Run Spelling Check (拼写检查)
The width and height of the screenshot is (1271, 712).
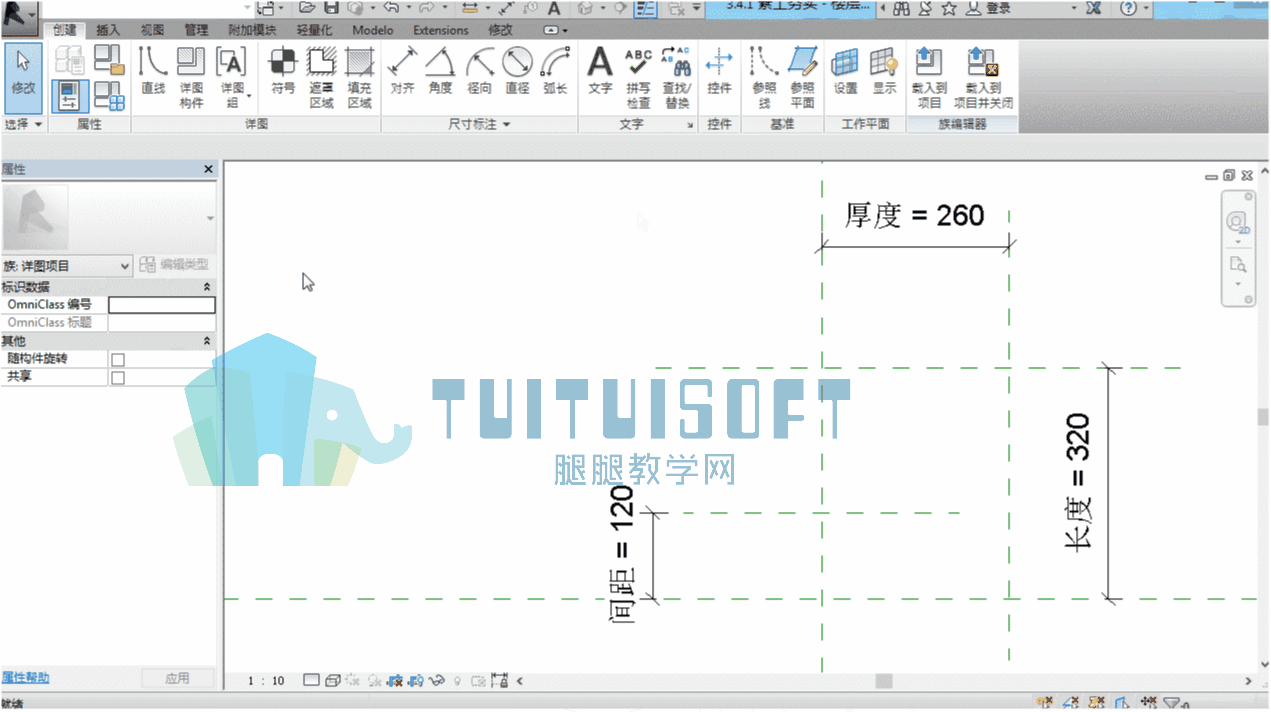point(638,77)
